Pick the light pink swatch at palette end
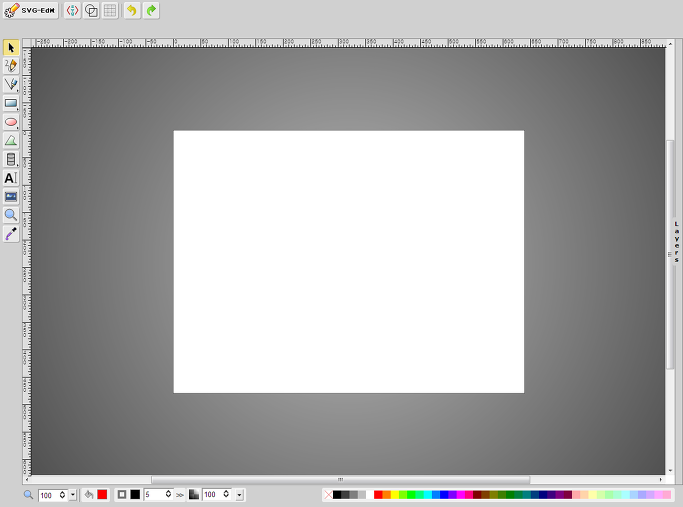 click(x=667, y=495)
